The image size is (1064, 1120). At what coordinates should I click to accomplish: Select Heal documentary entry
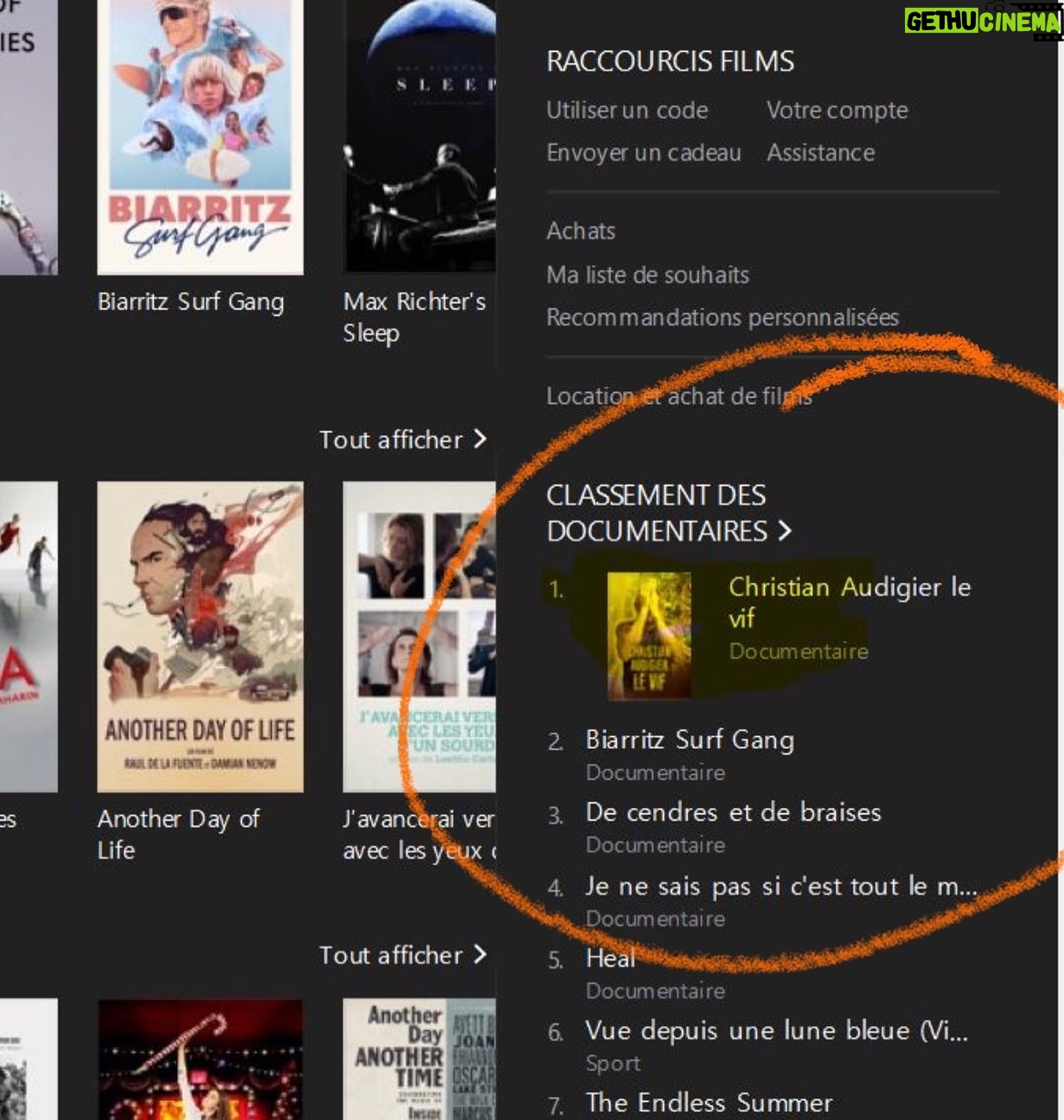click(x=610, y=958)
